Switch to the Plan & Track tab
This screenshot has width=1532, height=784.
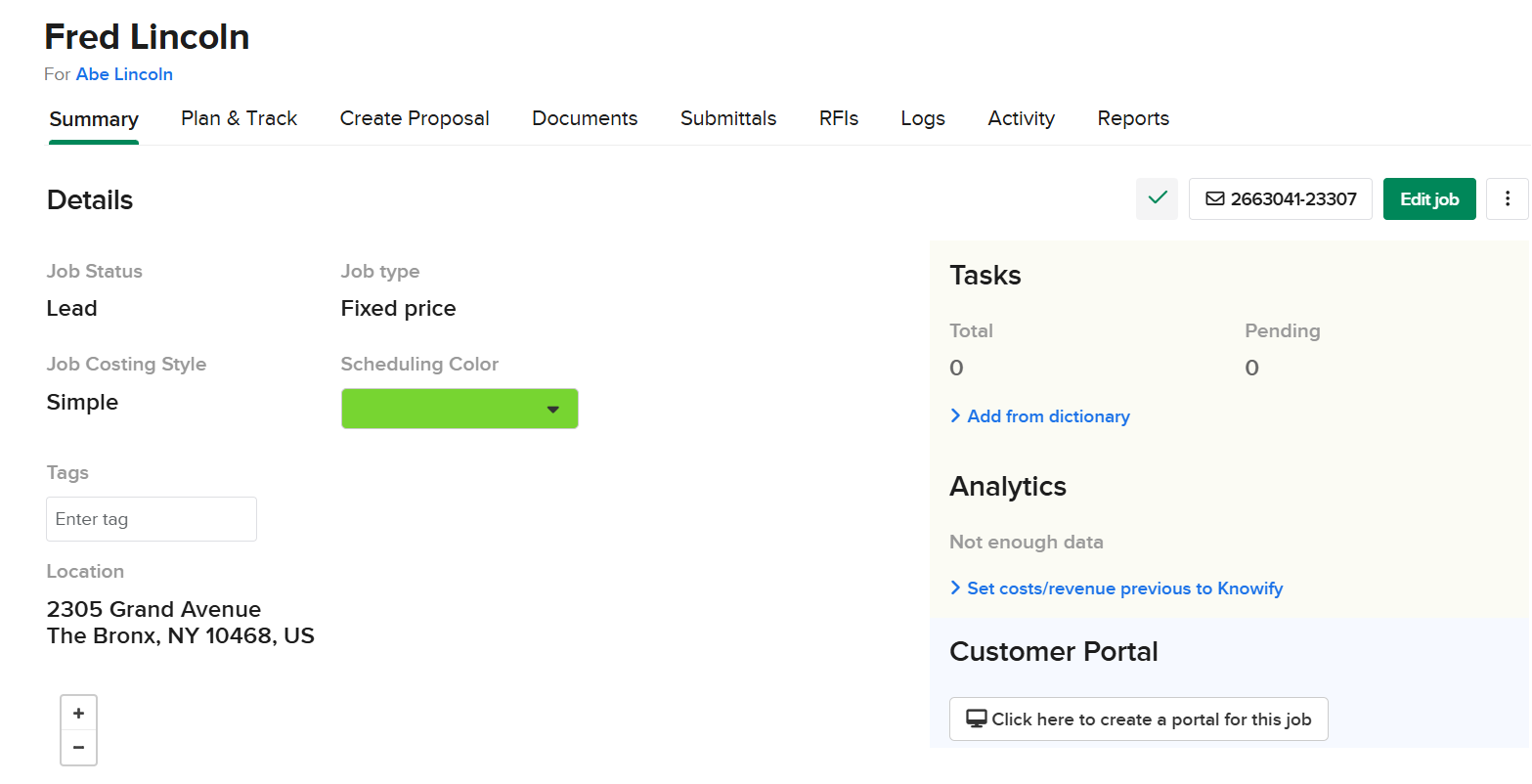tap(239, 118)
